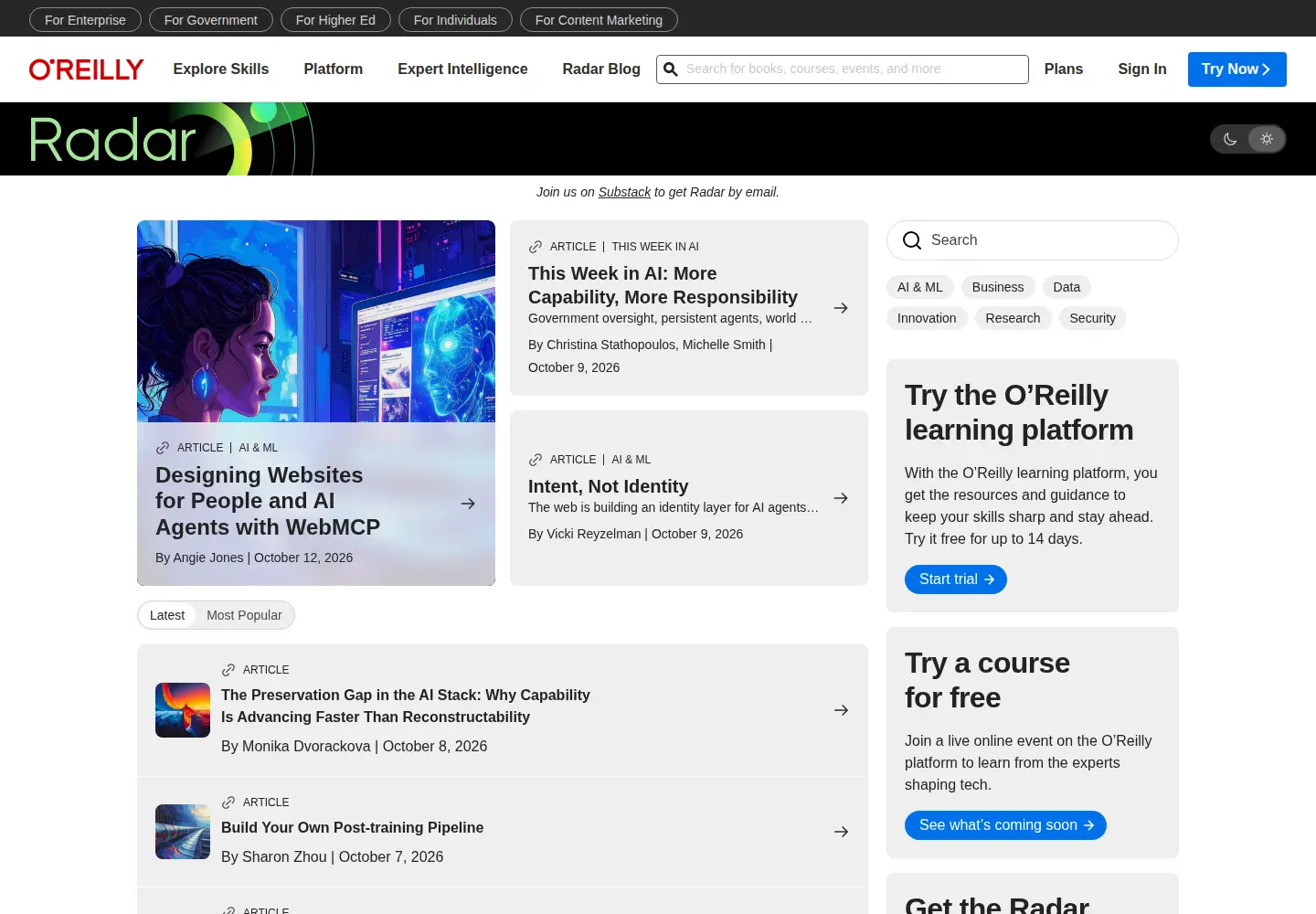Filter by the Data tag
The height and width of the screenshot is (914, 1316).
tap(1067, 287)
